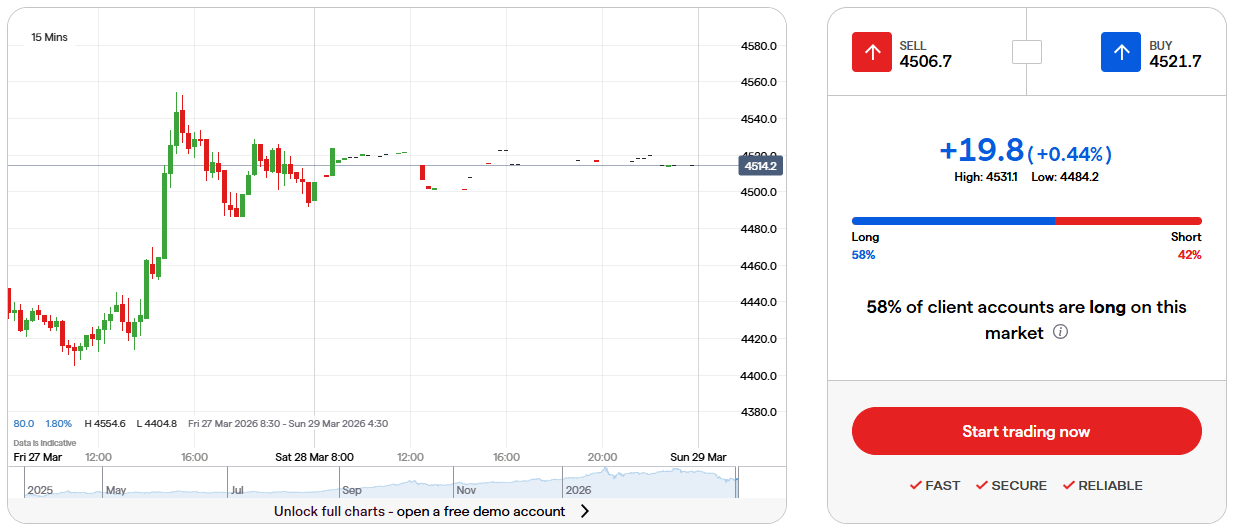Select the SELL price 4506.7

pos(925,62)
